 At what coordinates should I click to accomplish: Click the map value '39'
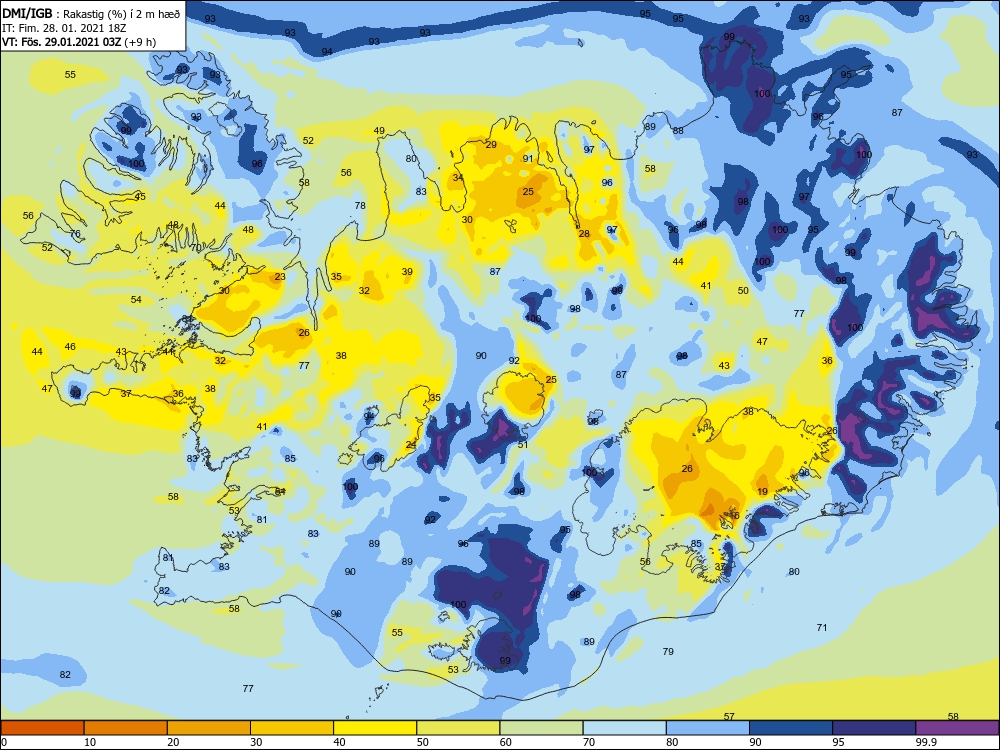tap(407, 272)
